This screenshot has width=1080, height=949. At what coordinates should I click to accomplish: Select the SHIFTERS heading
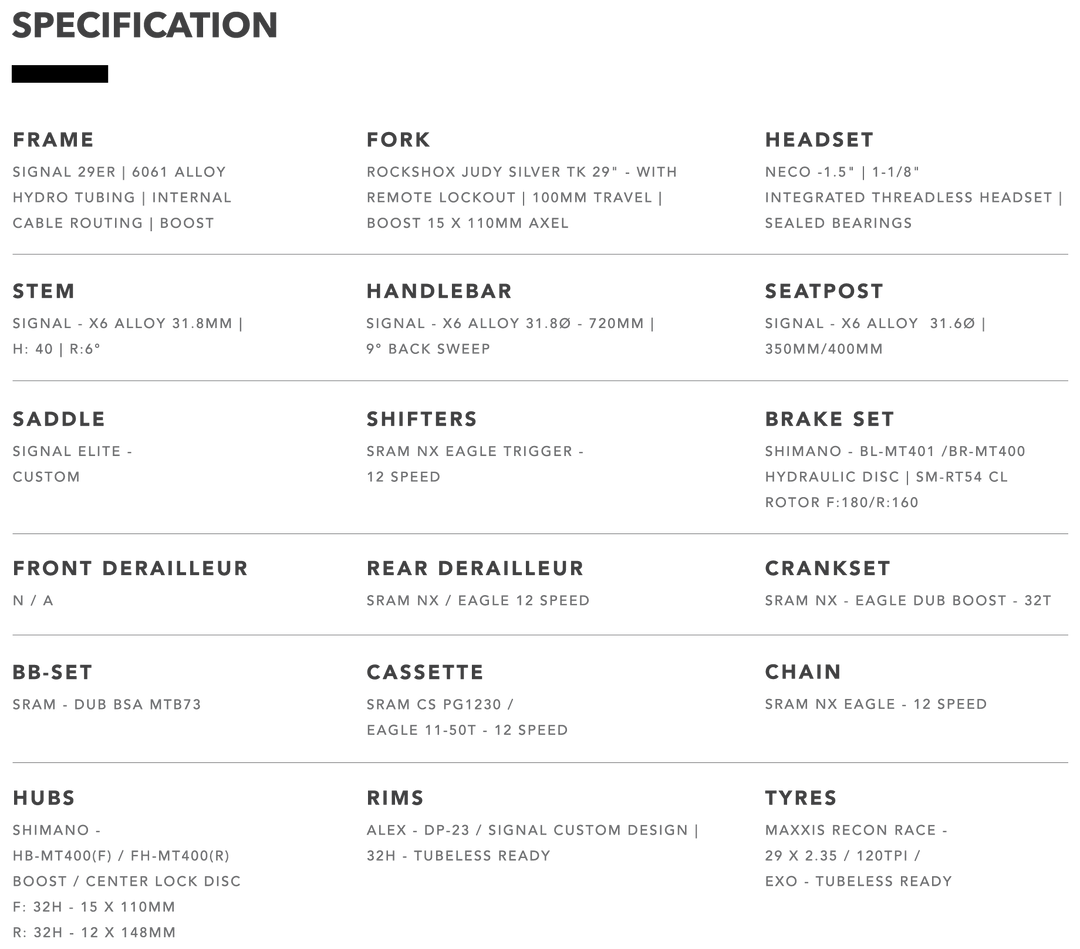coord(421,418)
